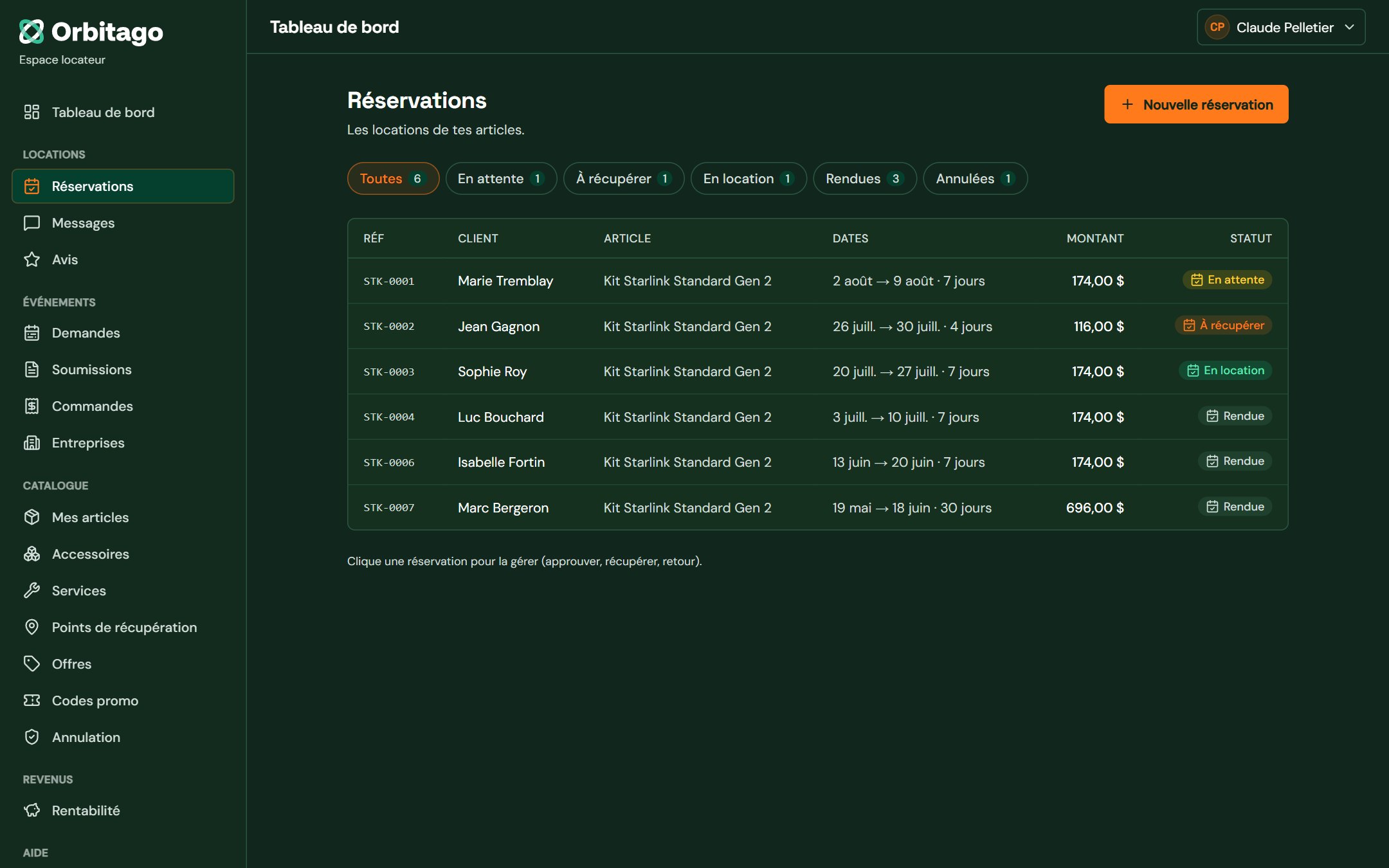
Task: Click the MONTANT column header
Action: [1095, 239]
